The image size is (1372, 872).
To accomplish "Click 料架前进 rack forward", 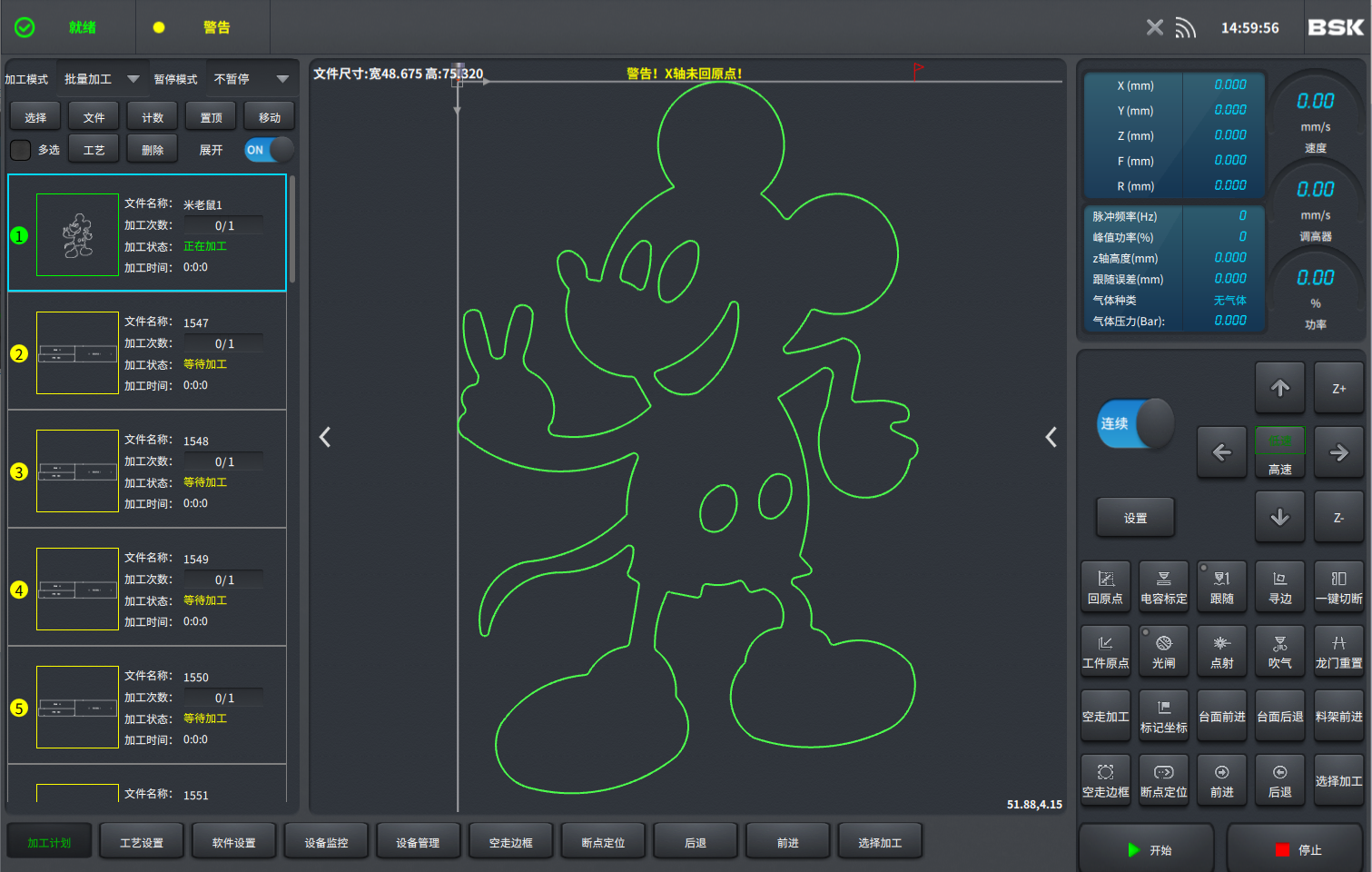I will [x=1338, y=715].
